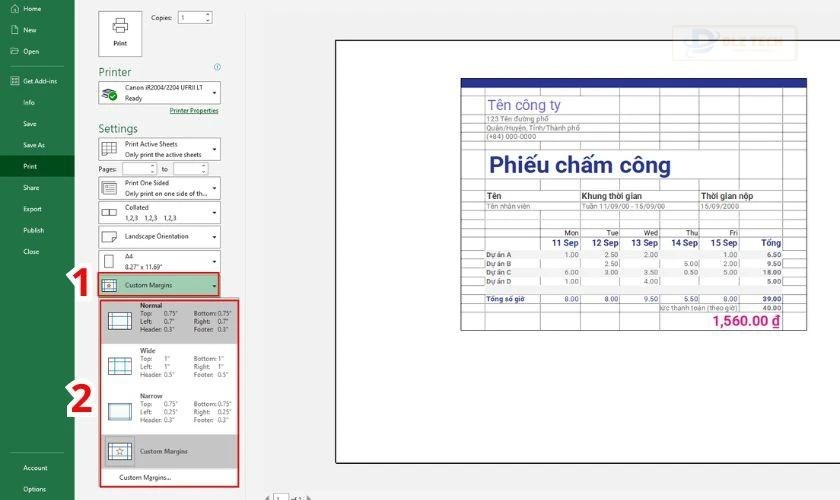This screenshot has width=840, height=500.
Task: Open the Save As menu item
Action: 34,145
